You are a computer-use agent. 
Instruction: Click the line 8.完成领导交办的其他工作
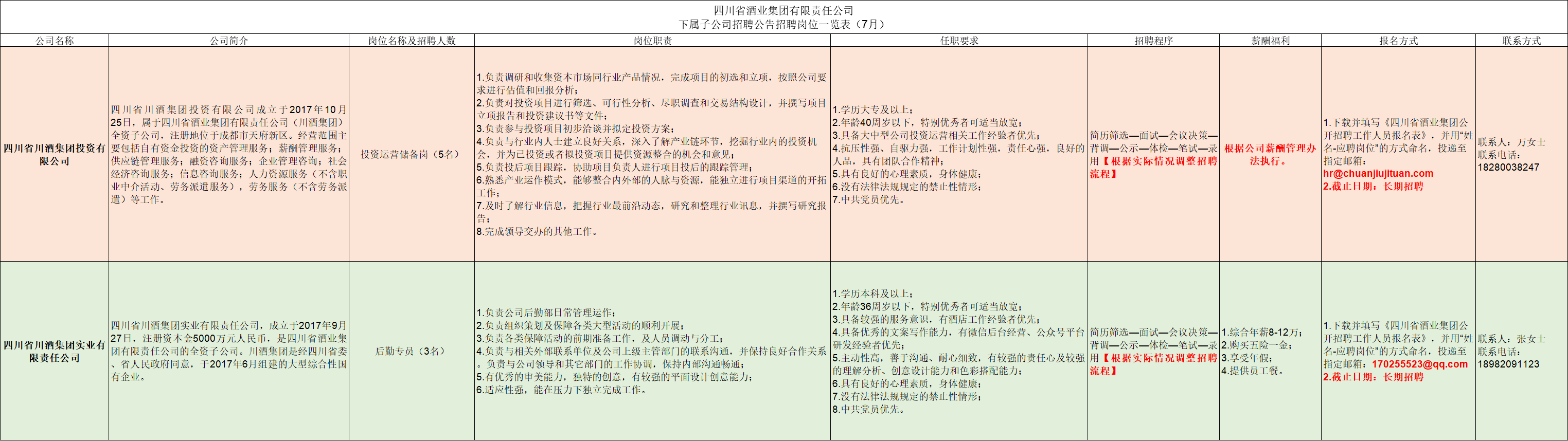538,231
